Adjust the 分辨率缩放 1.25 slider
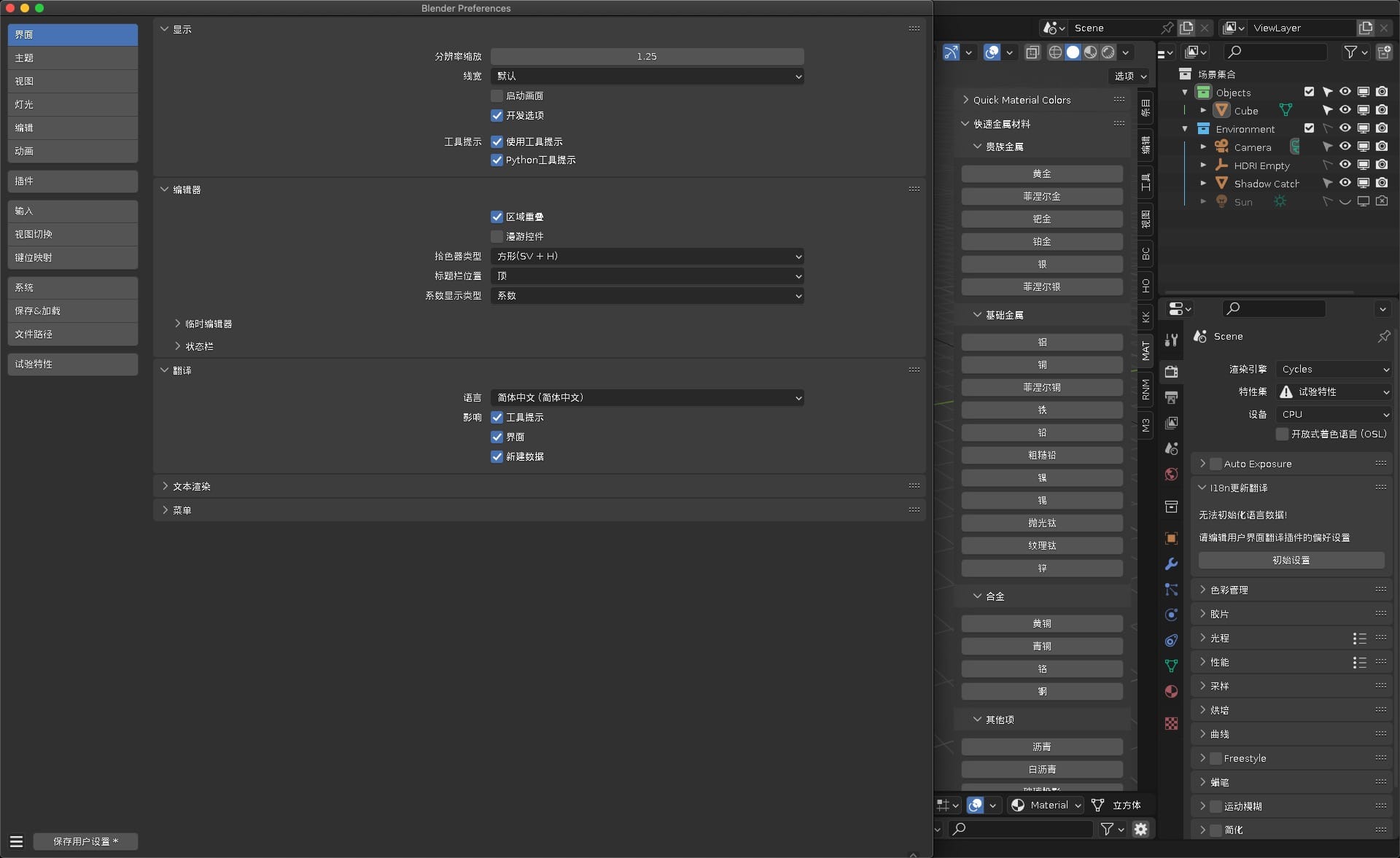 pyautogui.click(x=647, y=56)
